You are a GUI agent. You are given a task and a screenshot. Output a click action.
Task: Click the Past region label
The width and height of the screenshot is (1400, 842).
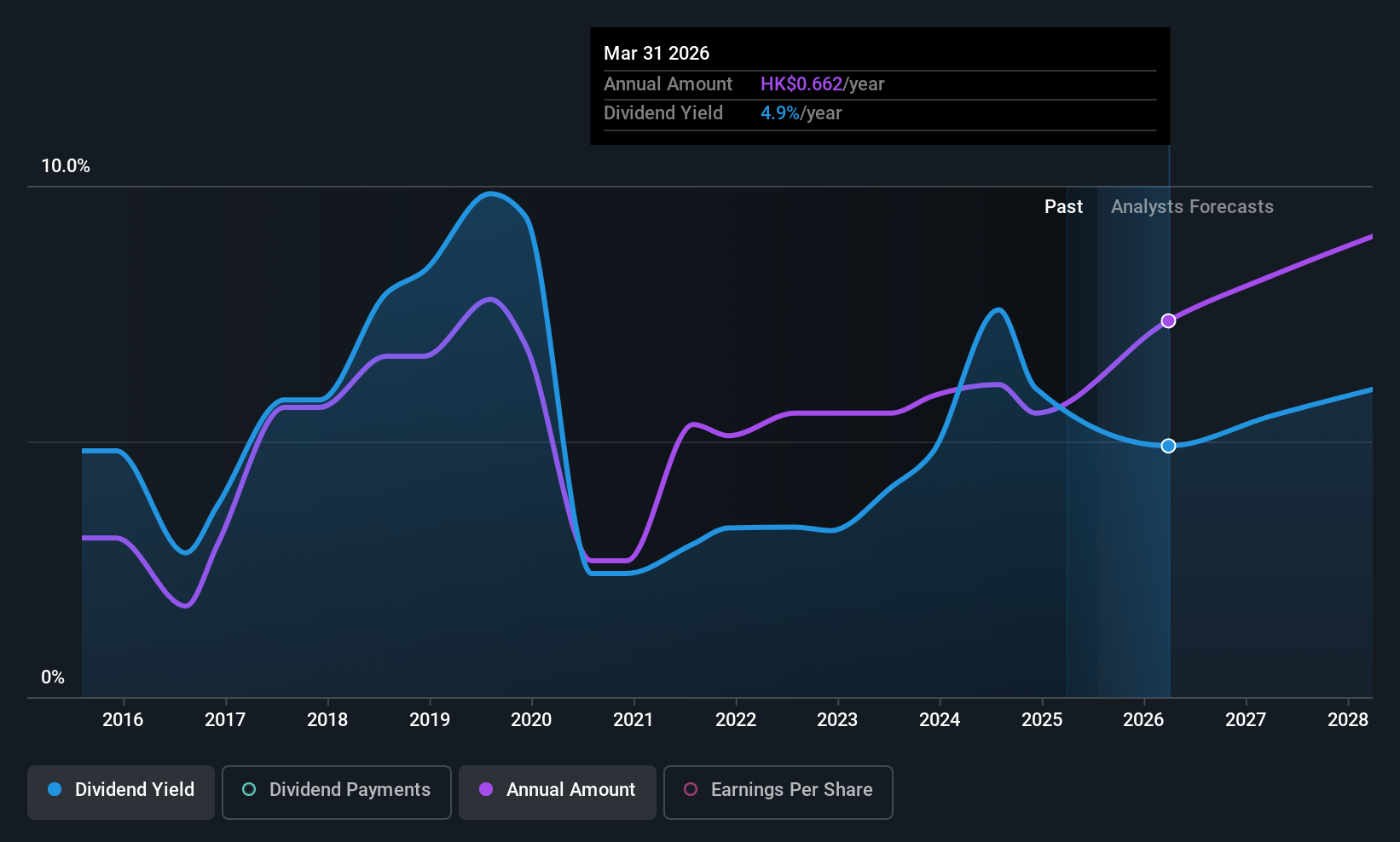click(1063, 206)
